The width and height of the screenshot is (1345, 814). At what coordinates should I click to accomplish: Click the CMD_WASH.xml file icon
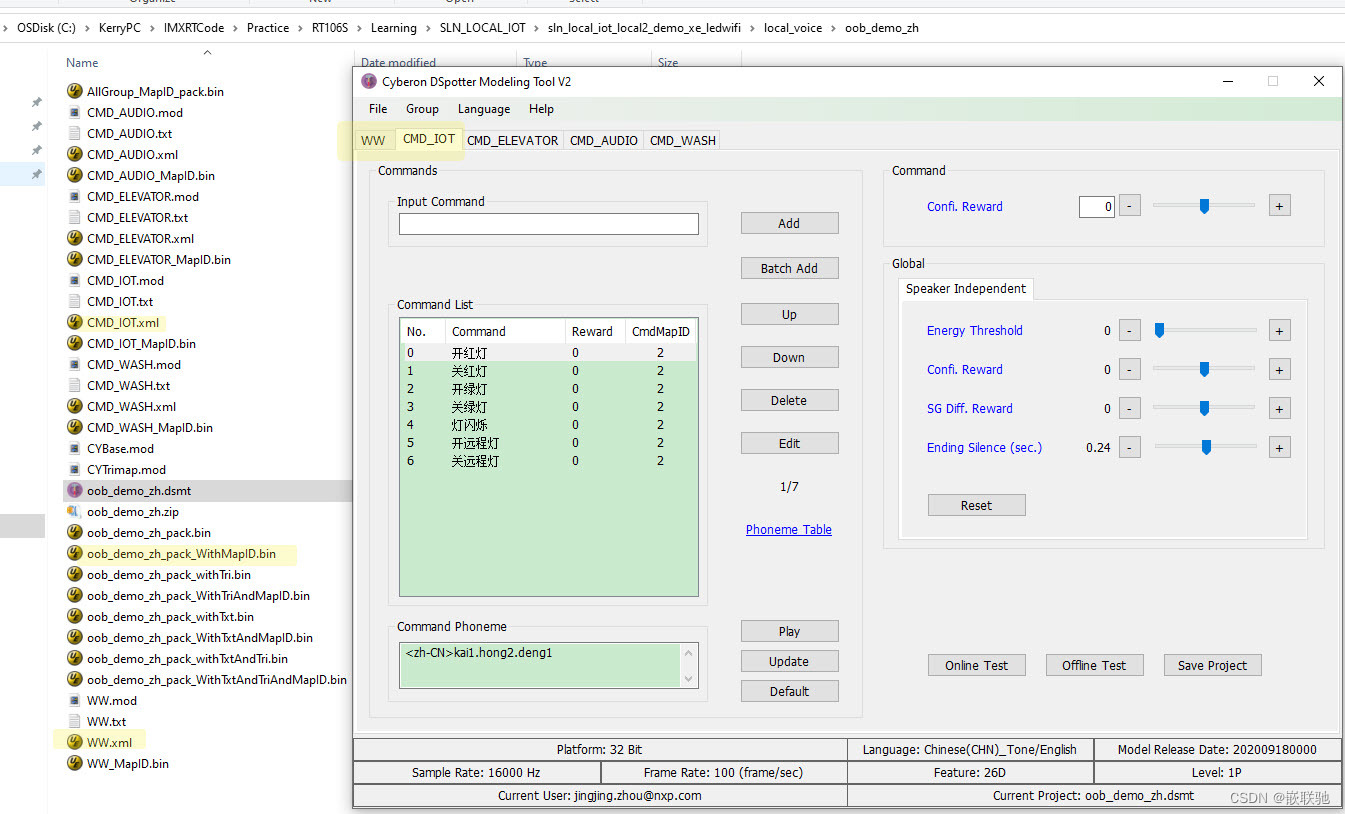click(x=74, y=406)
